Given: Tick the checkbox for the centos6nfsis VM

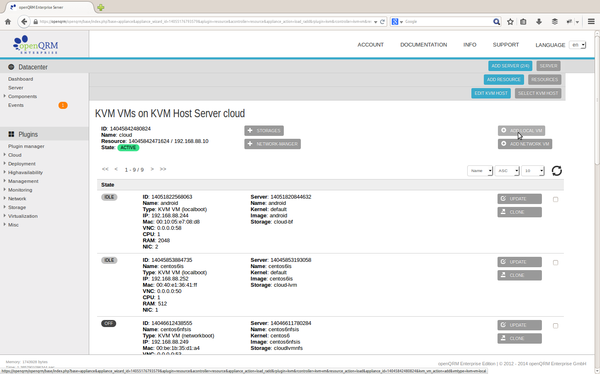Looking at the screenshot, I should (x=555, y=326).
